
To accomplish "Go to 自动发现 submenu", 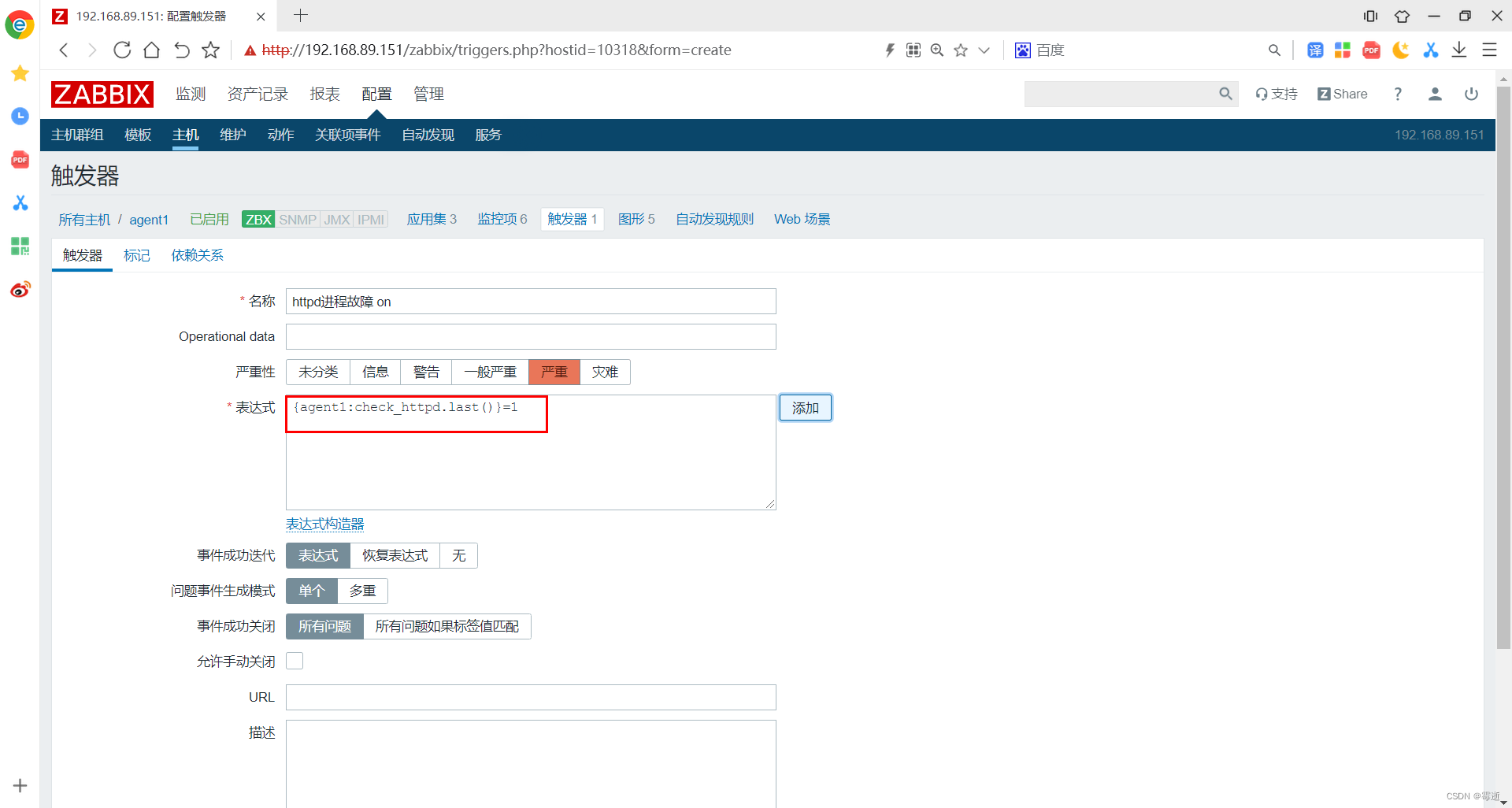I will pos(428,135).
